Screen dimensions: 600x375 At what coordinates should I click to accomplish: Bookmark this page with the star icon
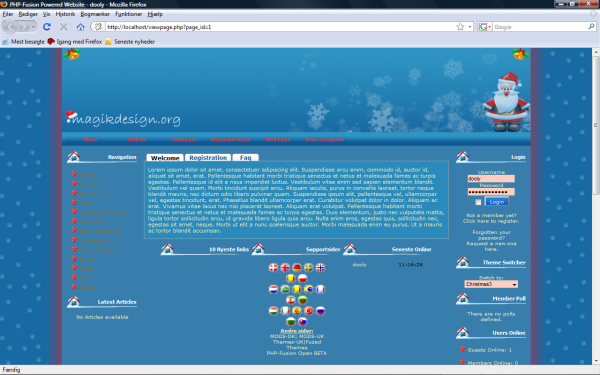[460, 27]
